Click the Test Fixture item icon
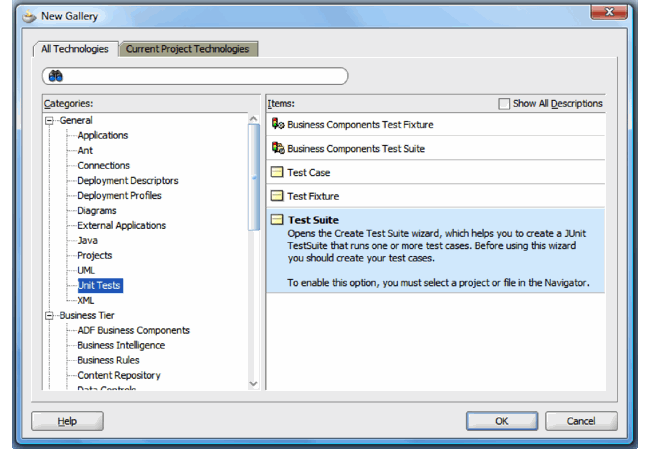Image resolution: width=650 pixels, height=468 pixels. tap(277, 196)
